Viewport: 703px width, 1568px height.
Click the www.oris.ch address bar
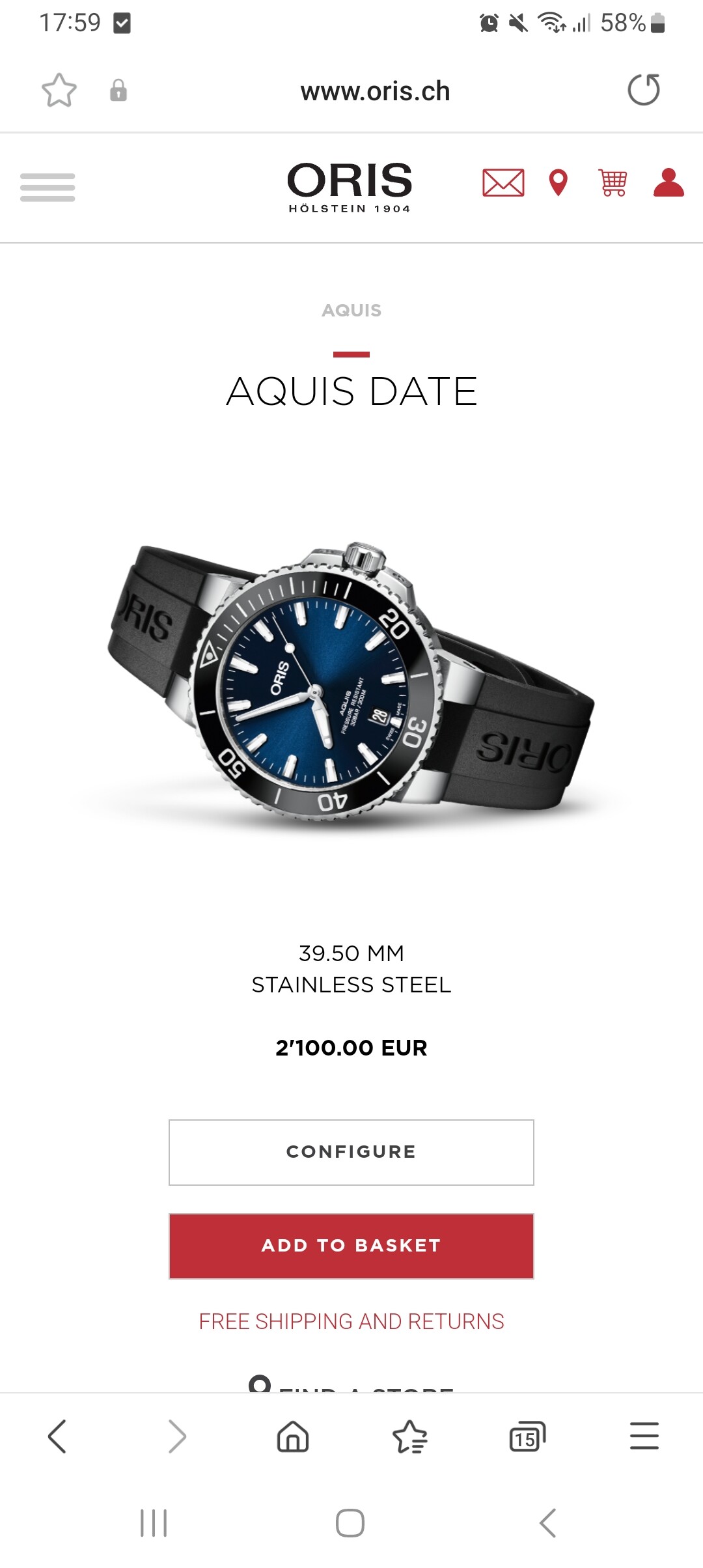(x=376, y=91)
